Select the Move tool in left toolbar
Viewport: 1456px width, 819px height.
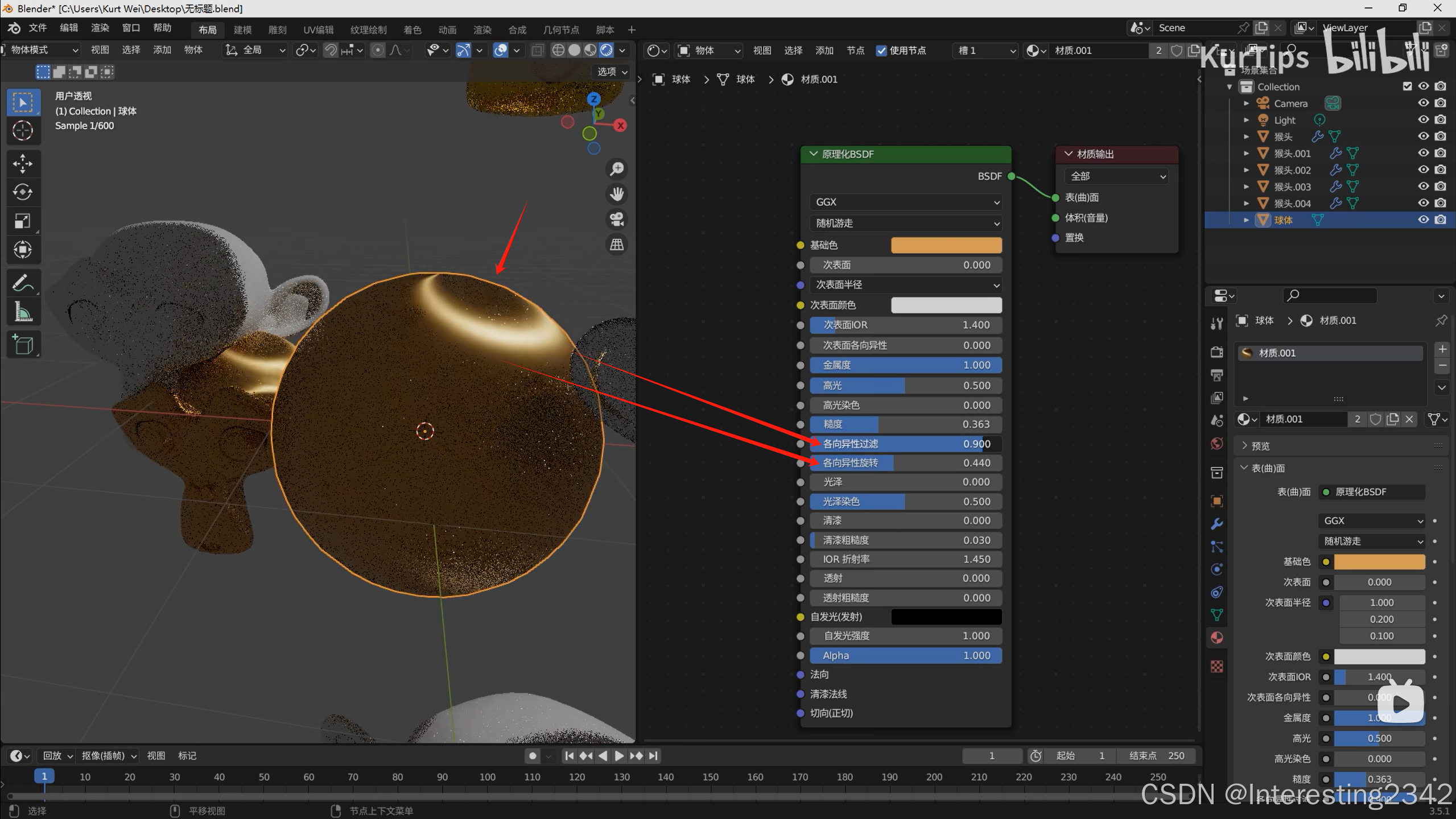point(23,164)
